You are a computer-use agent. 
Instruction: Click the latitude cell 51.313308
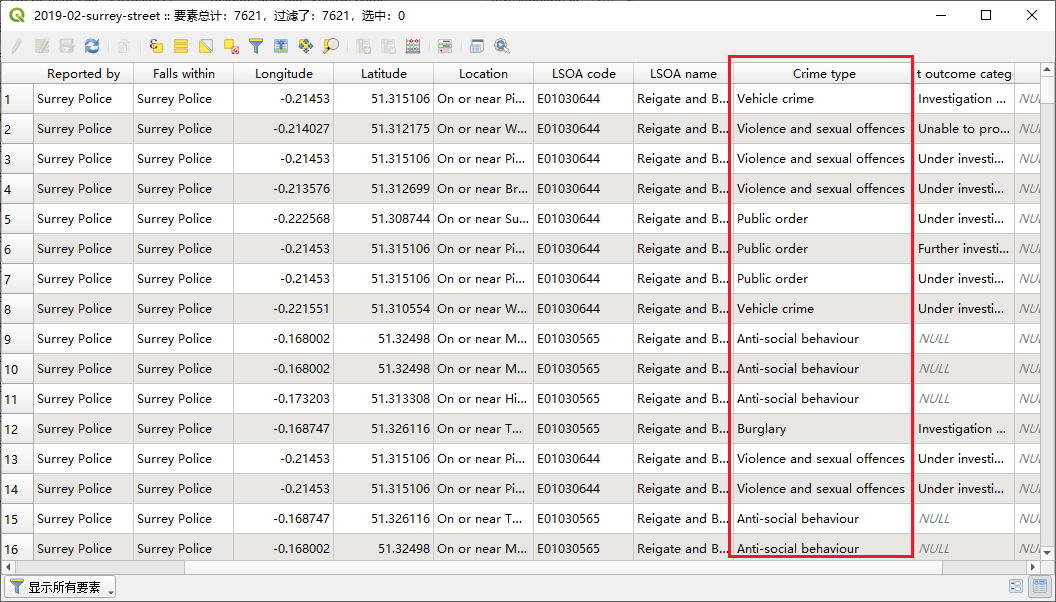tap(384, 399)
